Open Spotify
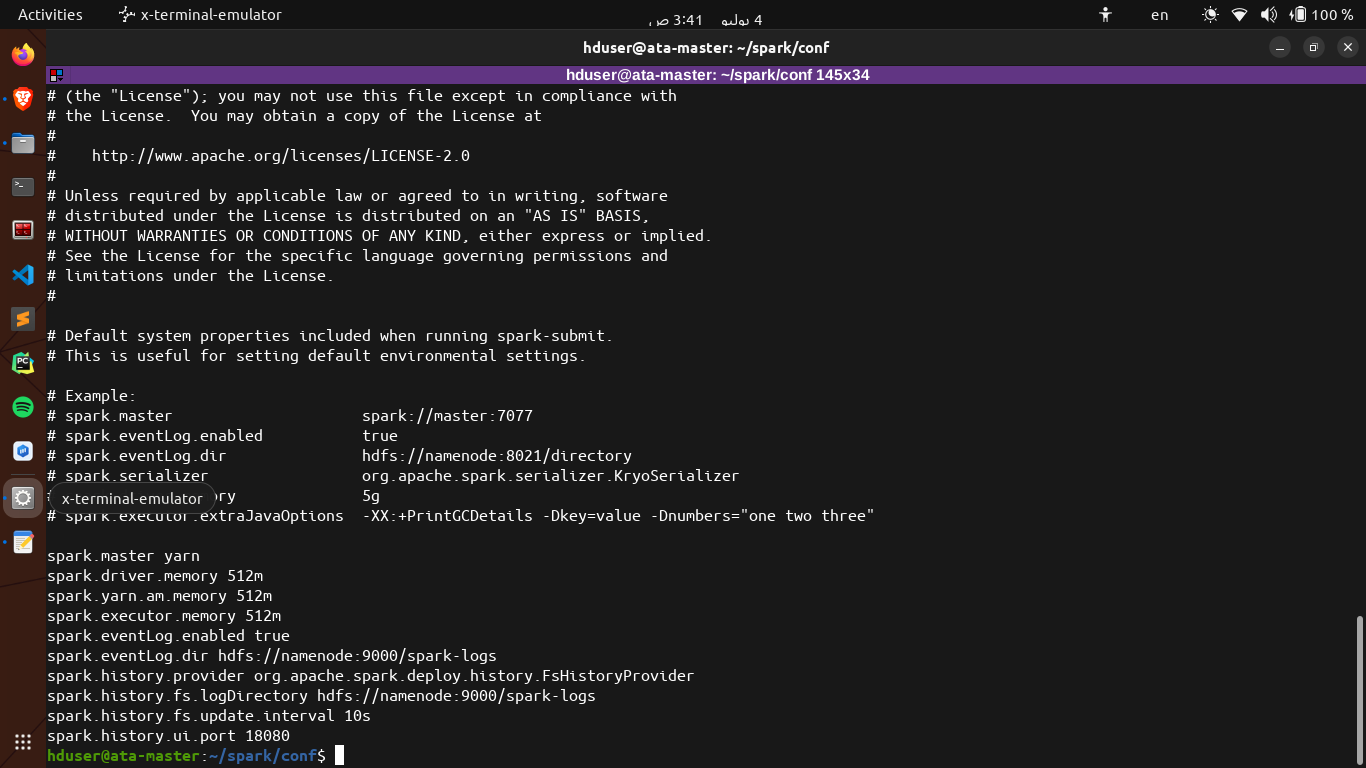 (22, 407)
